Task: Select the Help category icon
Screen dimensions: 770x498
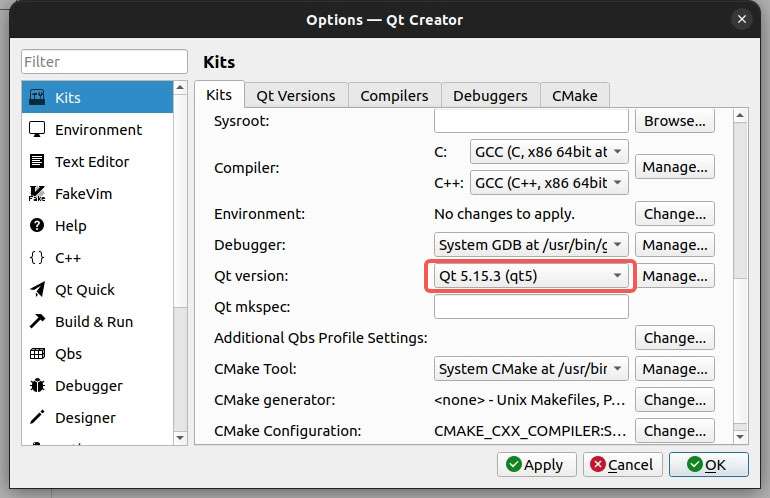Action: (x=37, y=226)
